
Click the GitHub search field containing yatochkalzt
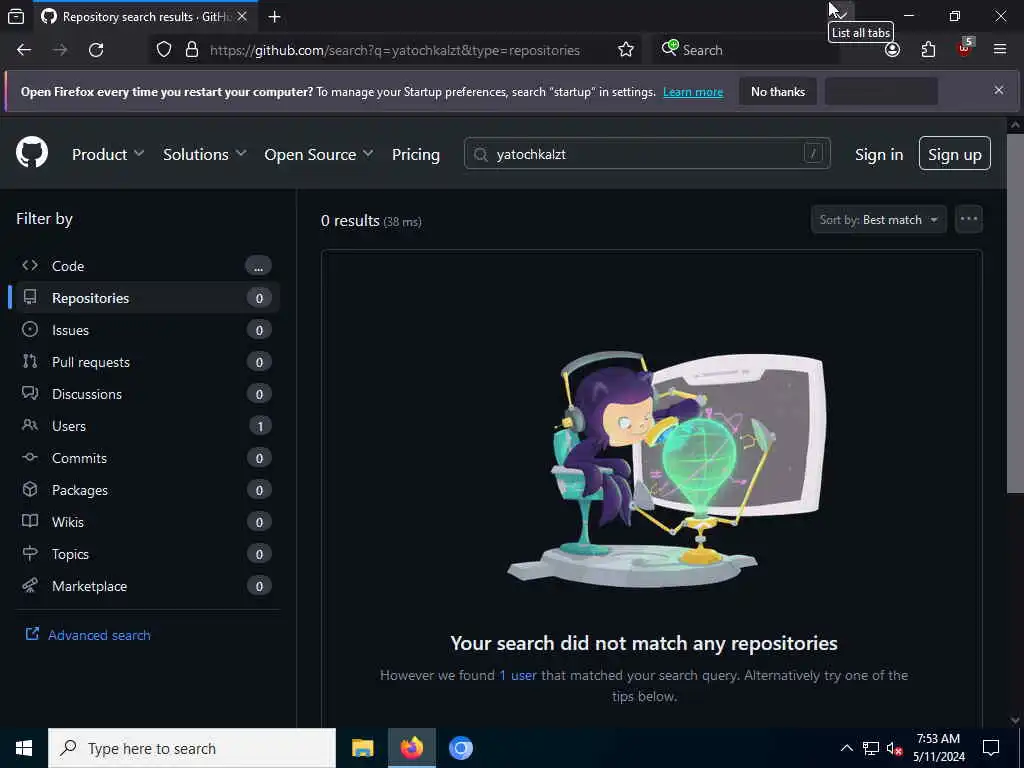(647, 154)
